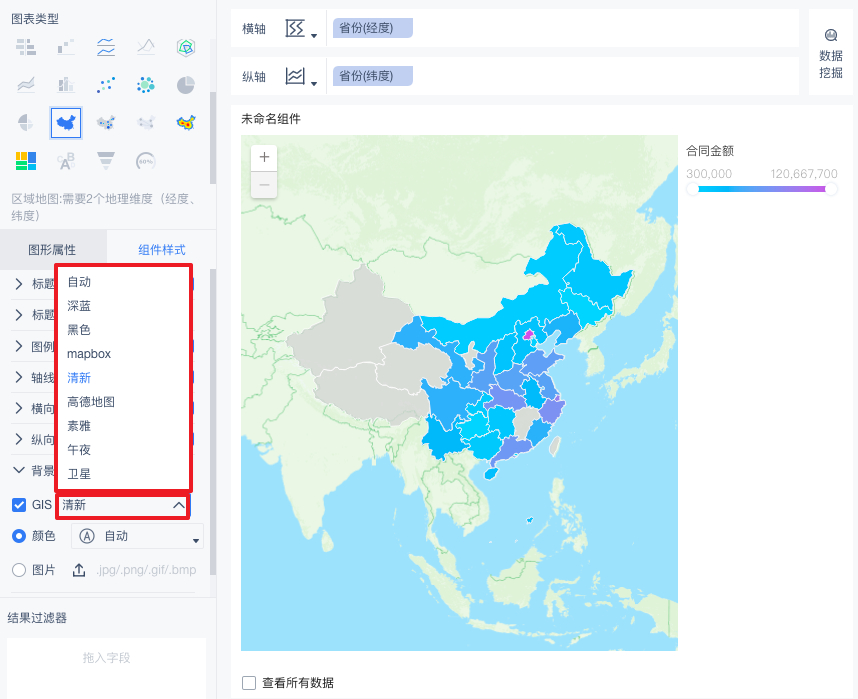858x699 pixels.
Task: Choose the point map chart icon
Action: point(106,123)
